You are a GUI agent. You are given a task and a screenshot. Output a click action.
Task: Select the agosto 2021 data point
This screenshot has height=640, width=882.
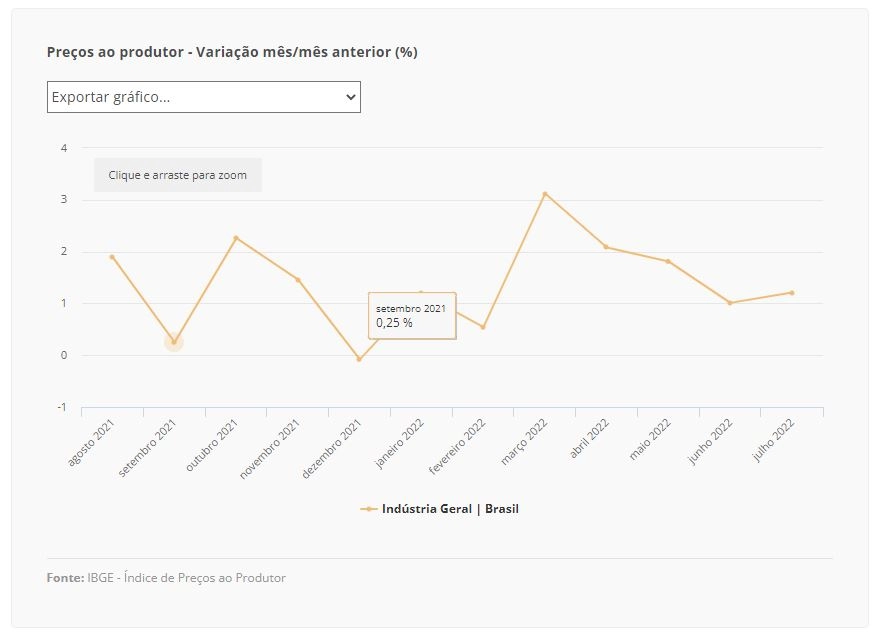point(112,257)
